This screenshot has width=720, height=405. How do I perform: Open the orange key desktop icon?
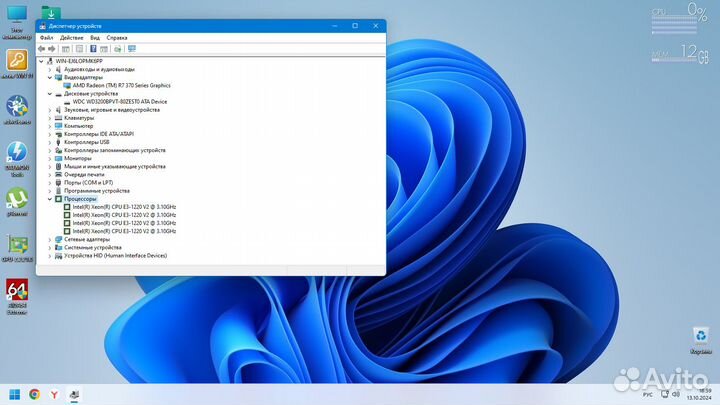[x=17, y=64]
